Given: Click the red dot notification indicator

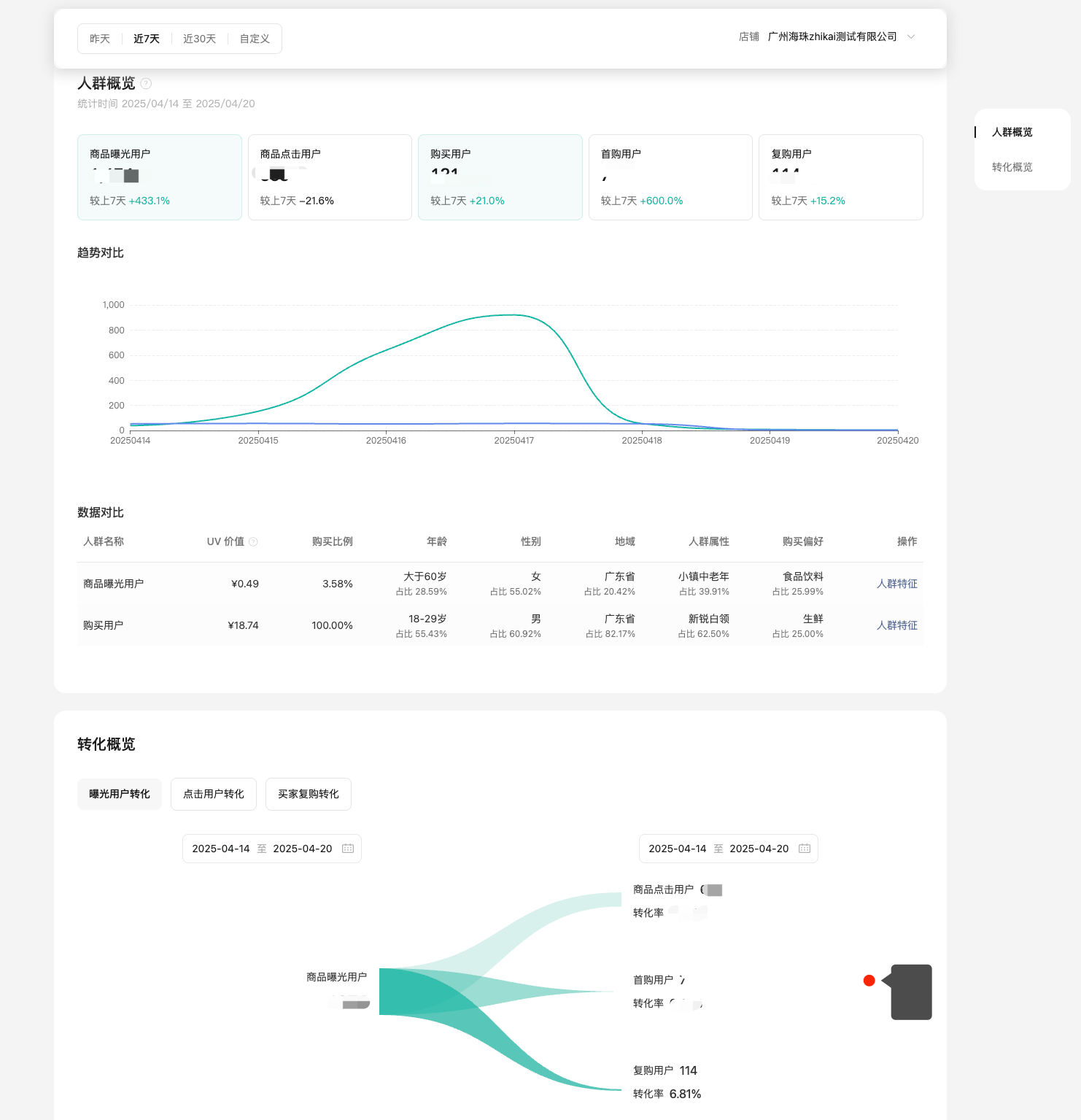Looking at the screenshot, I should pyautogui.click(x=869, y=981).
